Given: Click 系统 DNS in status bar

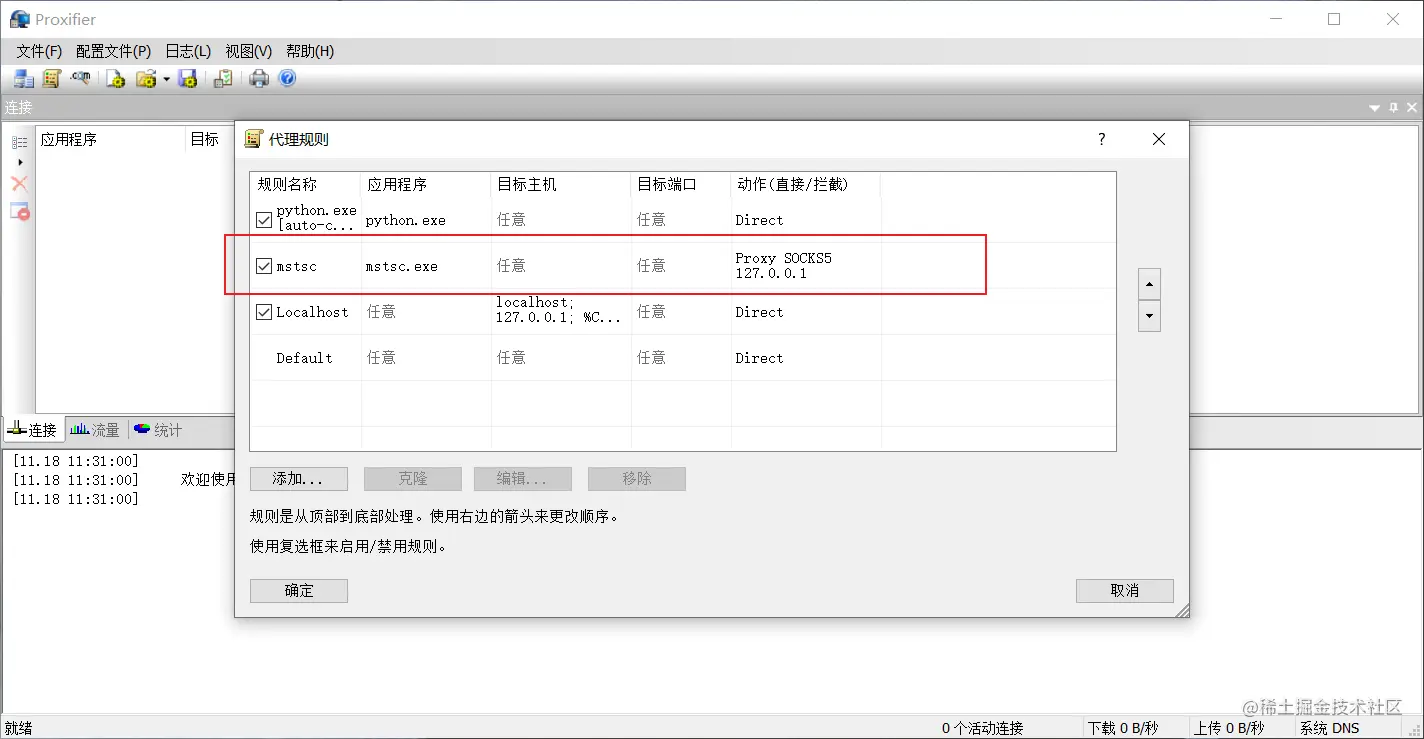Looking at the screenshot, I should pyautogui.click(x=1330, y=728).
